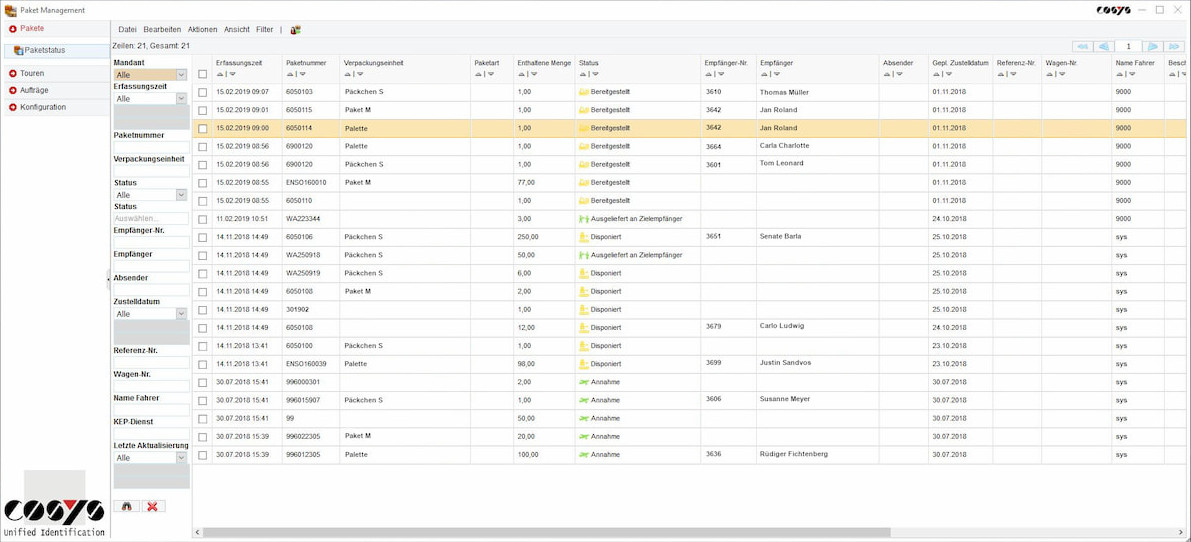Screen dimensions: 1191x542
Task: Check the row for package WA223344
Action: click(203, 219)
